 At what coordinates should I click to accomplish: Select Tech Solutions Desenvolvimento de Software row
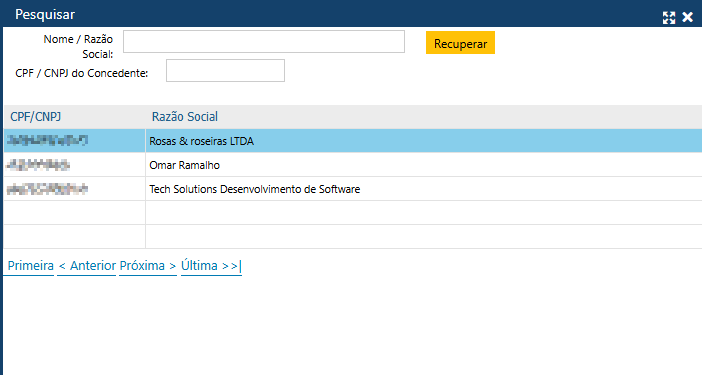[x=353, y=189]
